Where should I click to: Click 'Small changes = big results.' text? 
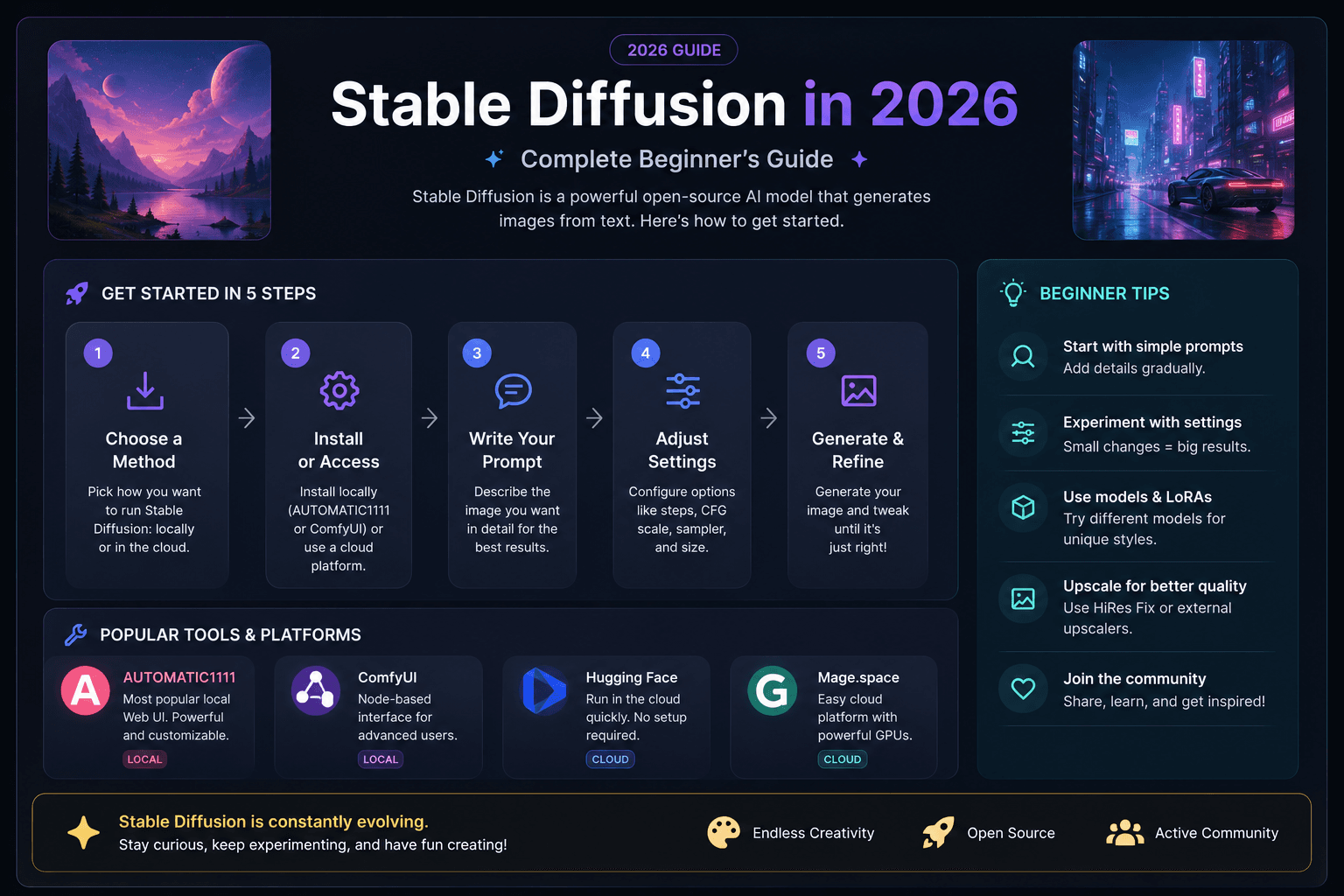click(x=1157, y=446)
